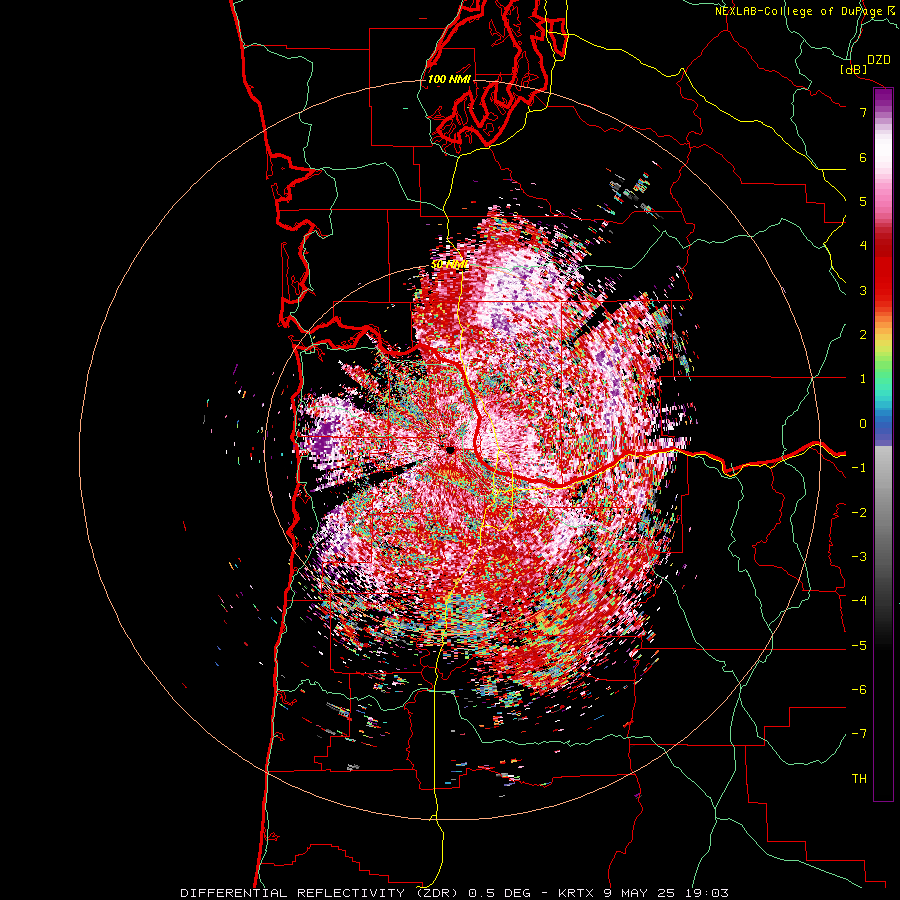Click the 0.5 DEG elevation text
This screenshot has height=900, width=900.
(x=499, y=893)
